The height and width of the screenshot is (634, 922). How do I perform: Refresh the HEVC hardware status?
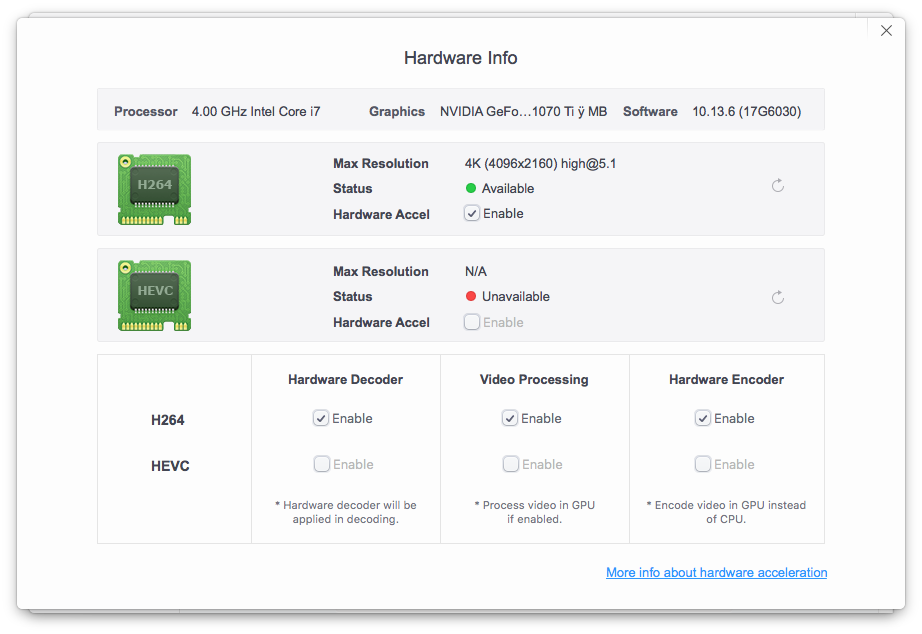click(x=777, y=297)
